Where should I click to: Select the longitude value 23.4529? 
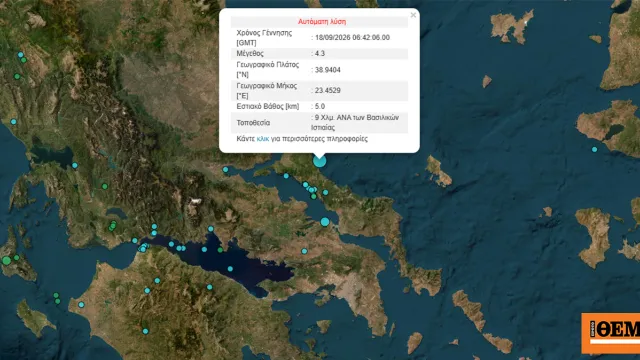pyautogui.click(x=328, y=90)
